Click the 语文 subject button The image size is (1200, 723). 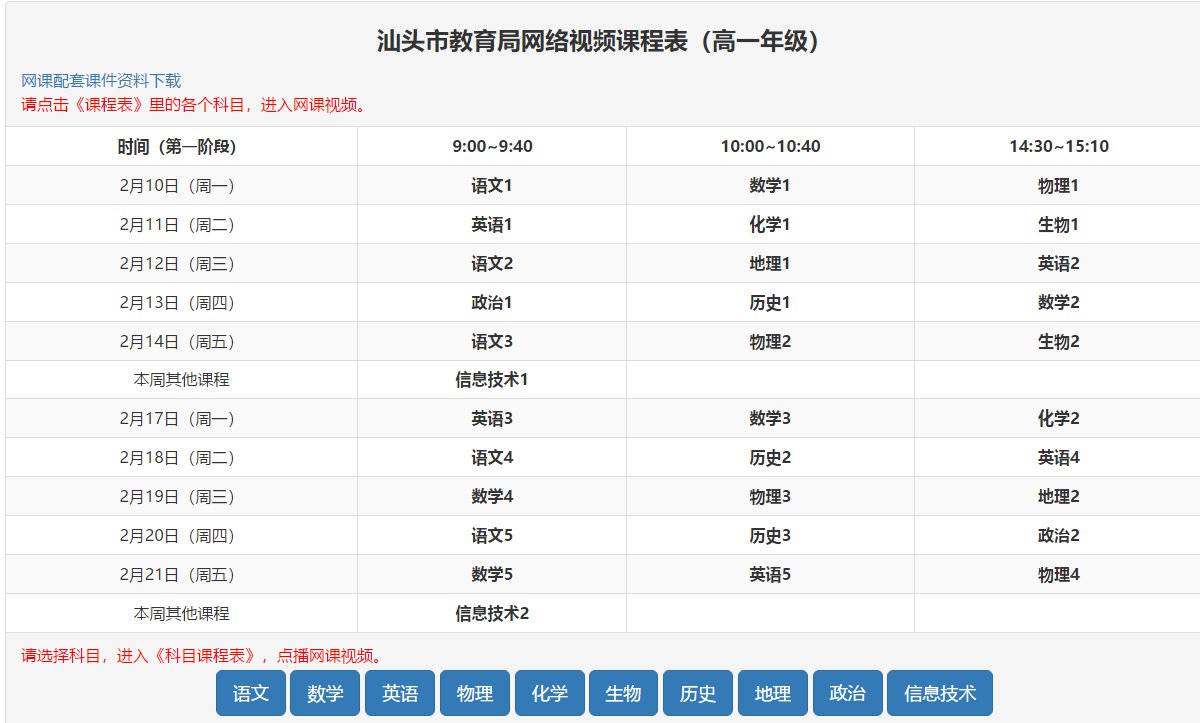tap(251, 693)
